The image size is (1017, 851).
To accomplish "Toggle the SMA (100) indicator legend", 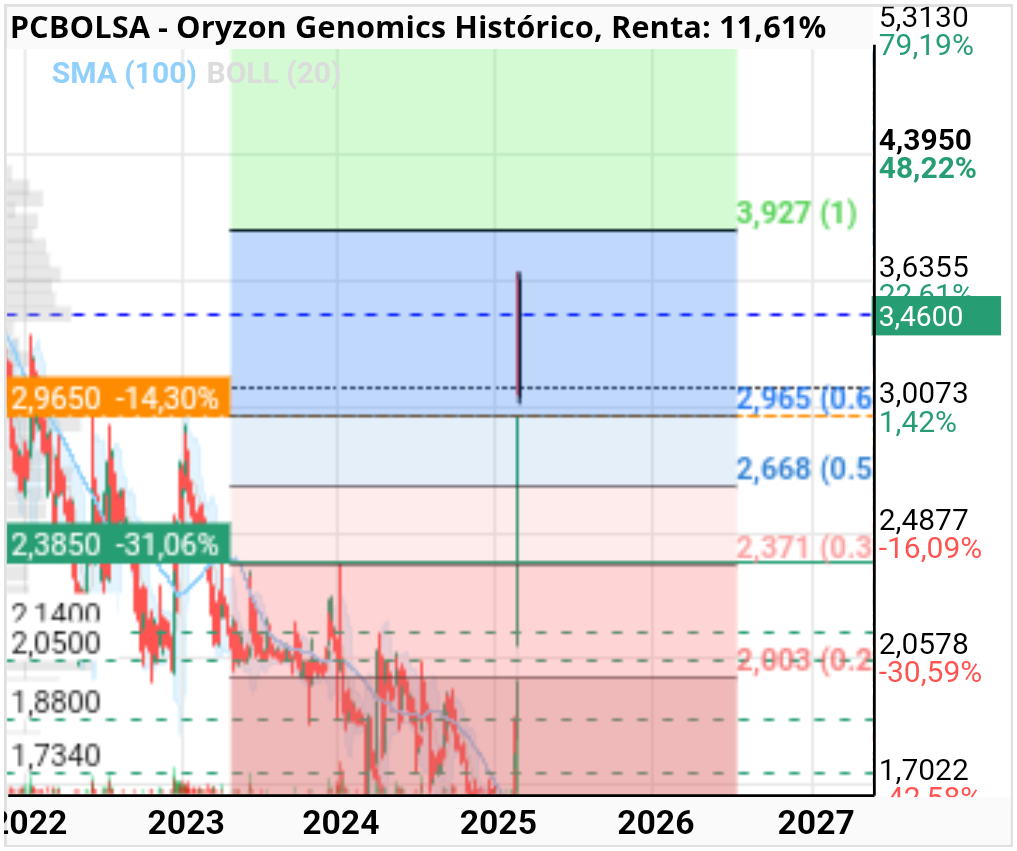I will point(123,73).
